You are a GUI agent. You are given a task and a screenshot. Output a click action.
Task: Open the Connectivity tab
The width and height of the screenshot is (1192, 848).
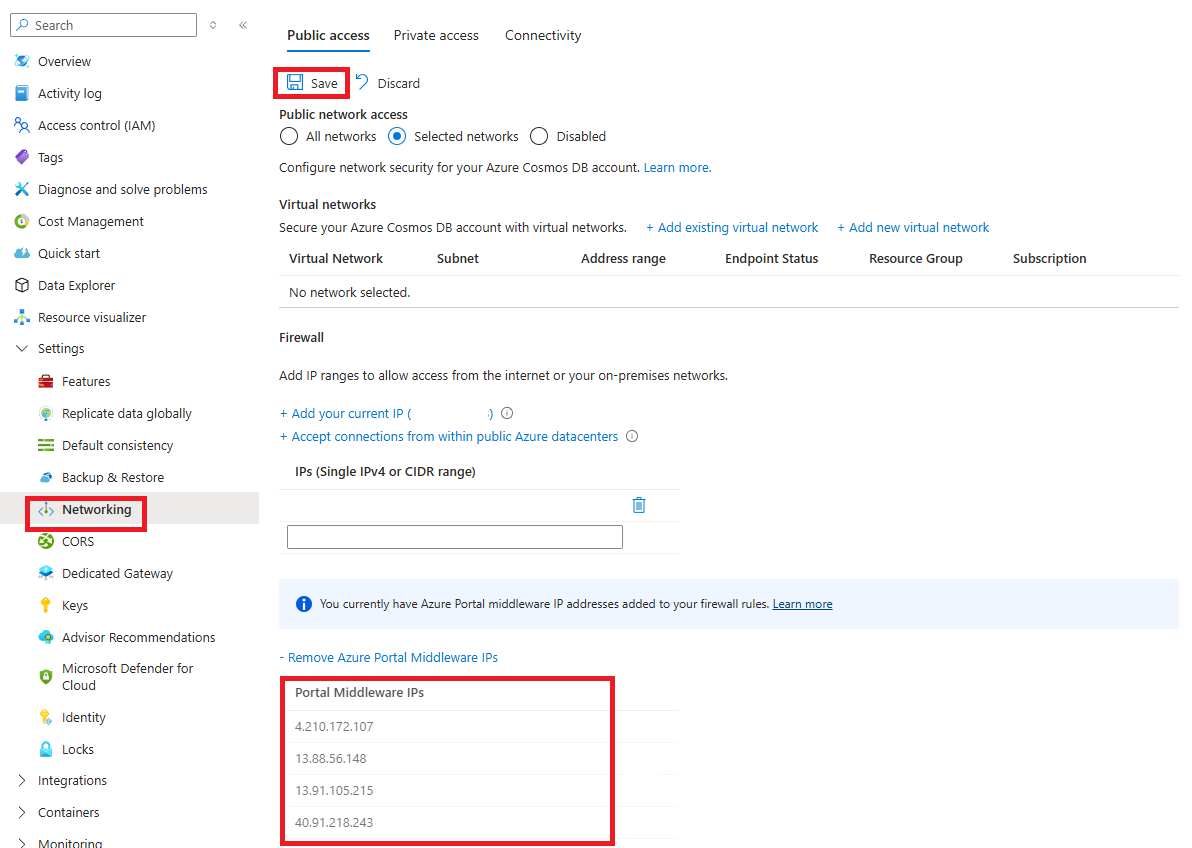click(543, 35)
